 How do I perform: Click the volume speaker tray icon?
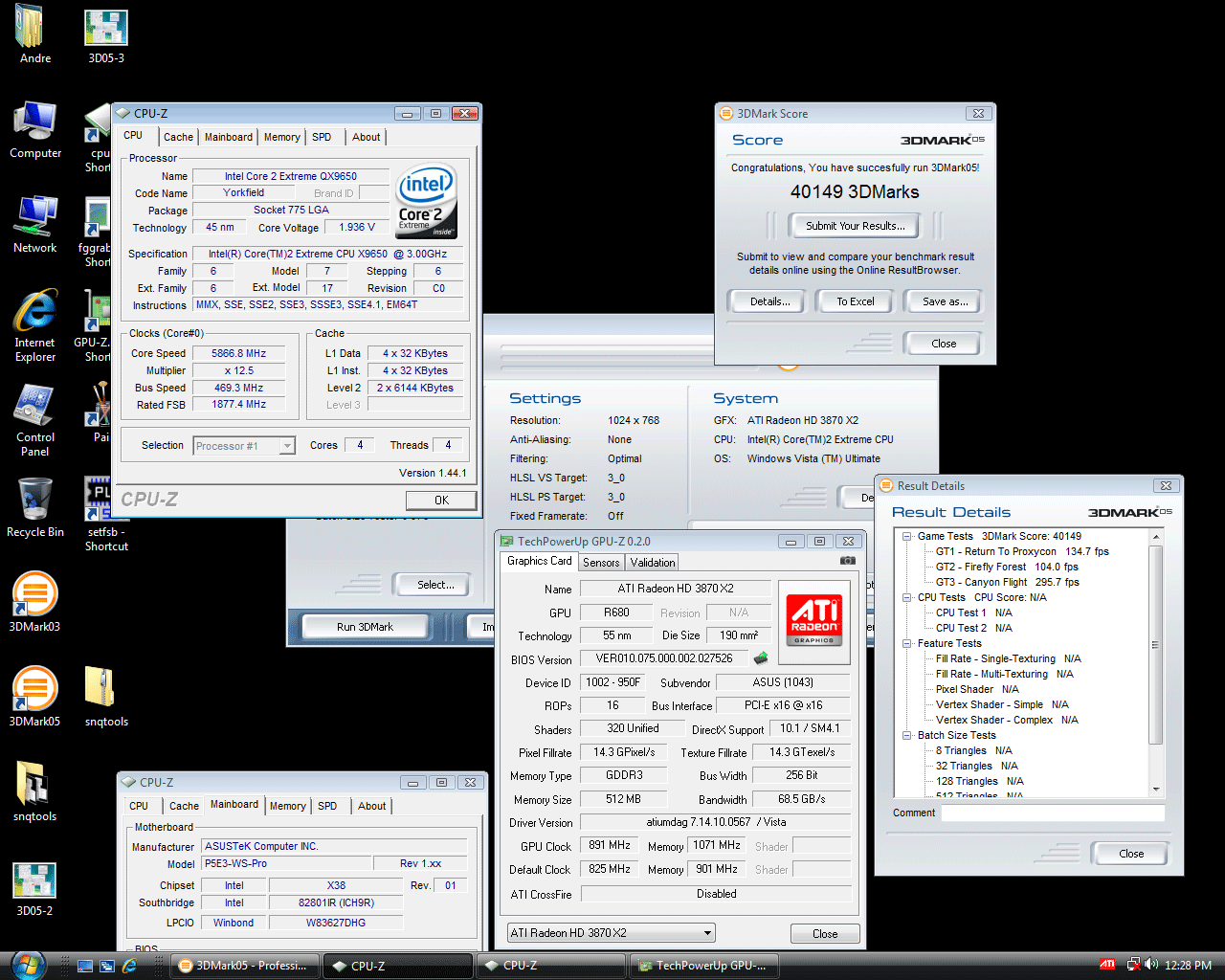pyautogui.click(x=1150, y=965)
